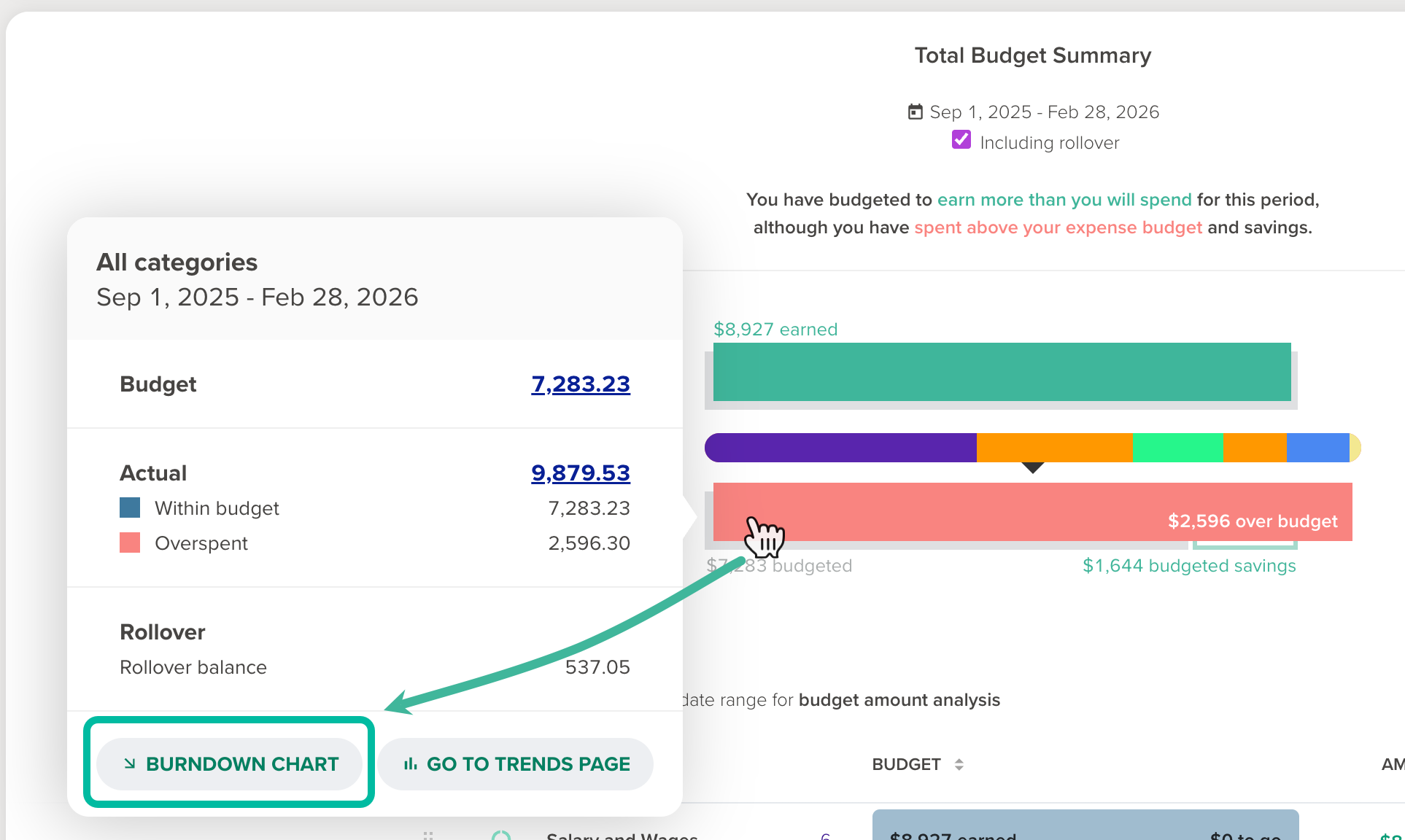The image size is (1405, 840).
Task: Uncheck the Including rollover checkbox
Action: [961, 140]
